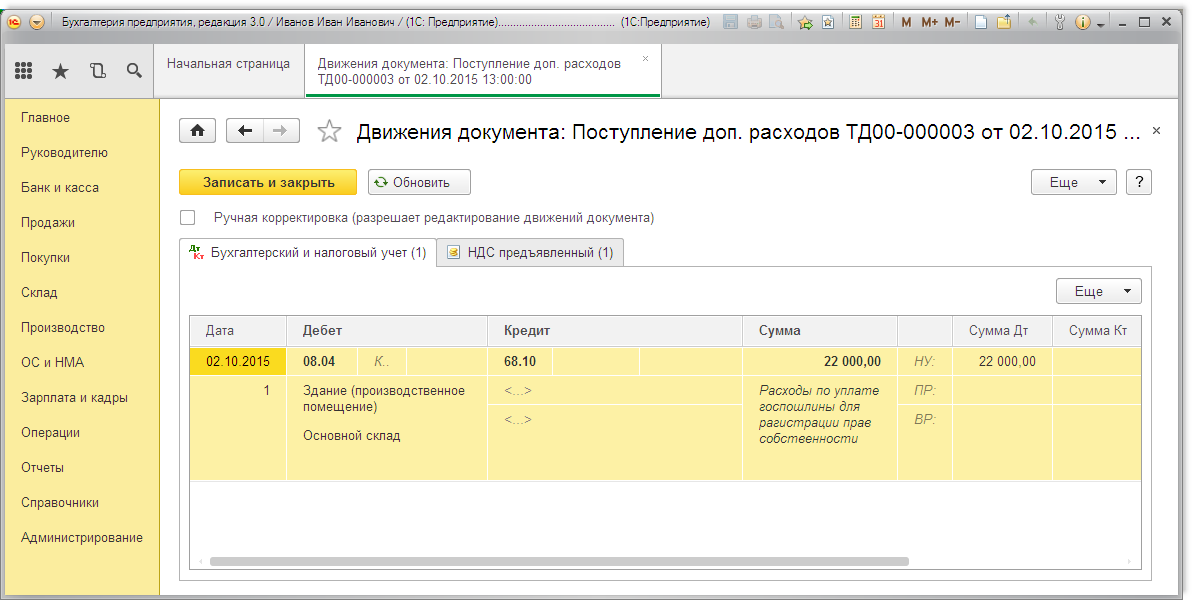Image resolution: width=1192 pixels, height=600 pixels.
Task: Open the calculator in the title toolbar
Action: 856,22
